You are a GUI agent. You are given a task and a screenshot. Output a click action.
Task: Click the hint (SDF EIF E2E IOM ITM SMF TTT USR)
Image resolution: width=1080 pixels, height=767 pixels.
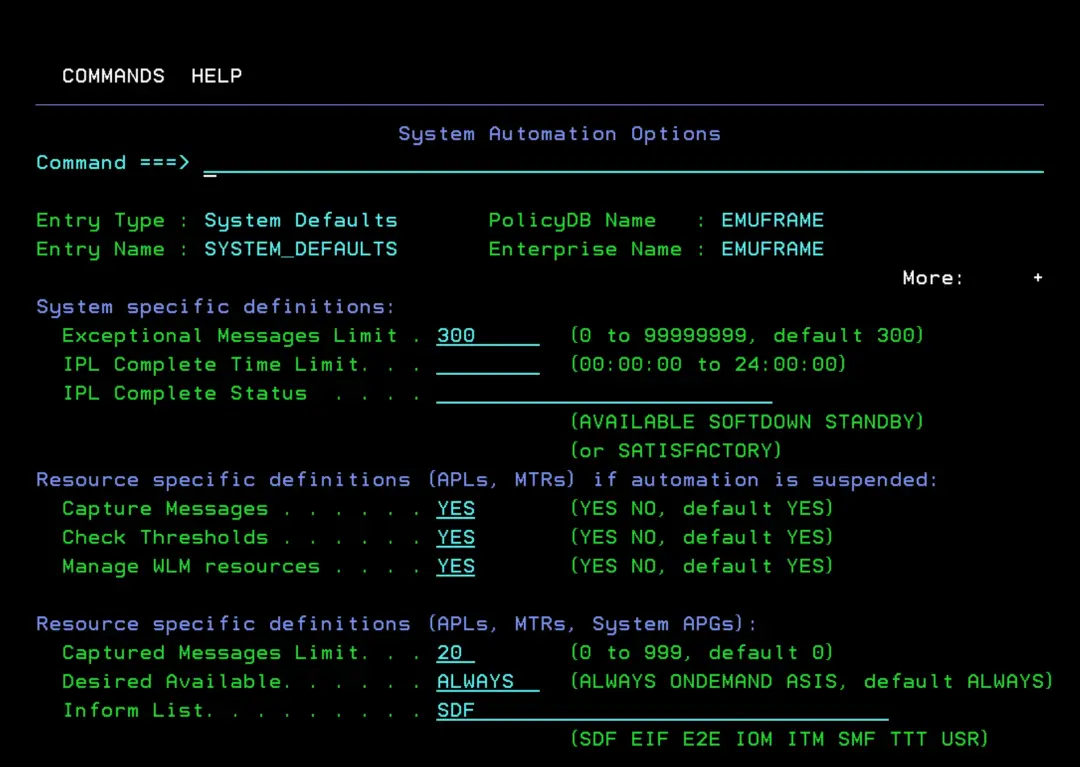[779, 739]
